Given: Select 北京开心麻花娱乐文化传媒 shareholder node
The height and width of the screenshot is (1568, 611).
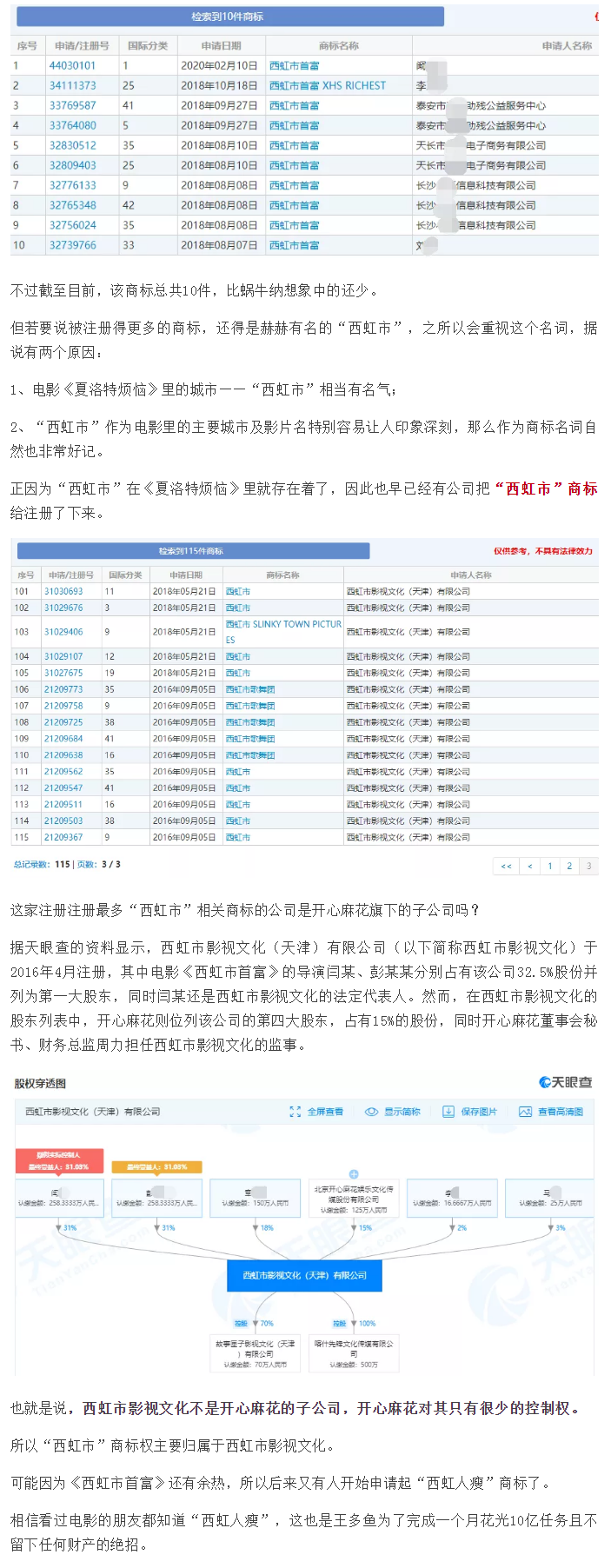Looking at the screenshot, I should (x=354, y=1199).
